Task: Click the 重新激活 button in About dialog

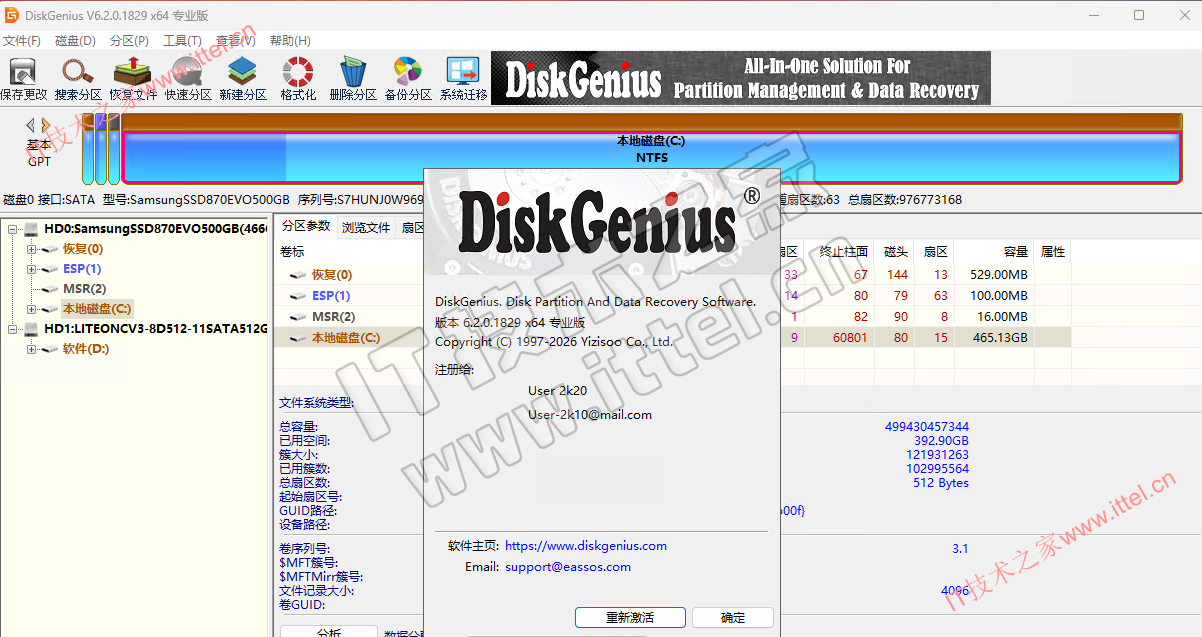Action: click(630, 617)
